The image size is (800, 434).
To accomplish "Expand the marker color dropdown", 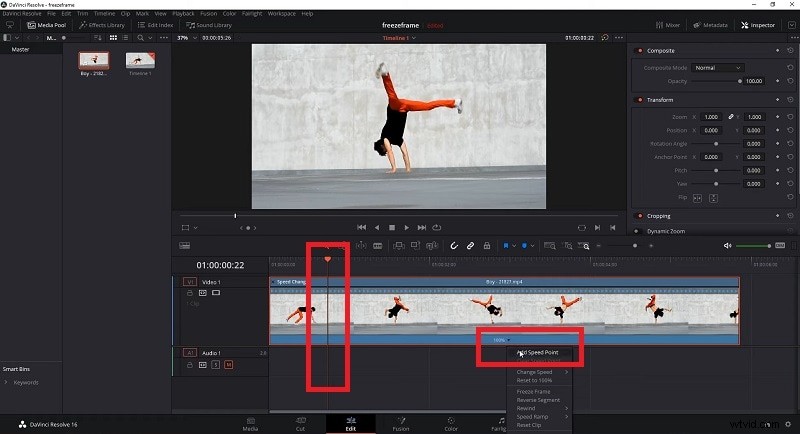I will coord(532,246).
